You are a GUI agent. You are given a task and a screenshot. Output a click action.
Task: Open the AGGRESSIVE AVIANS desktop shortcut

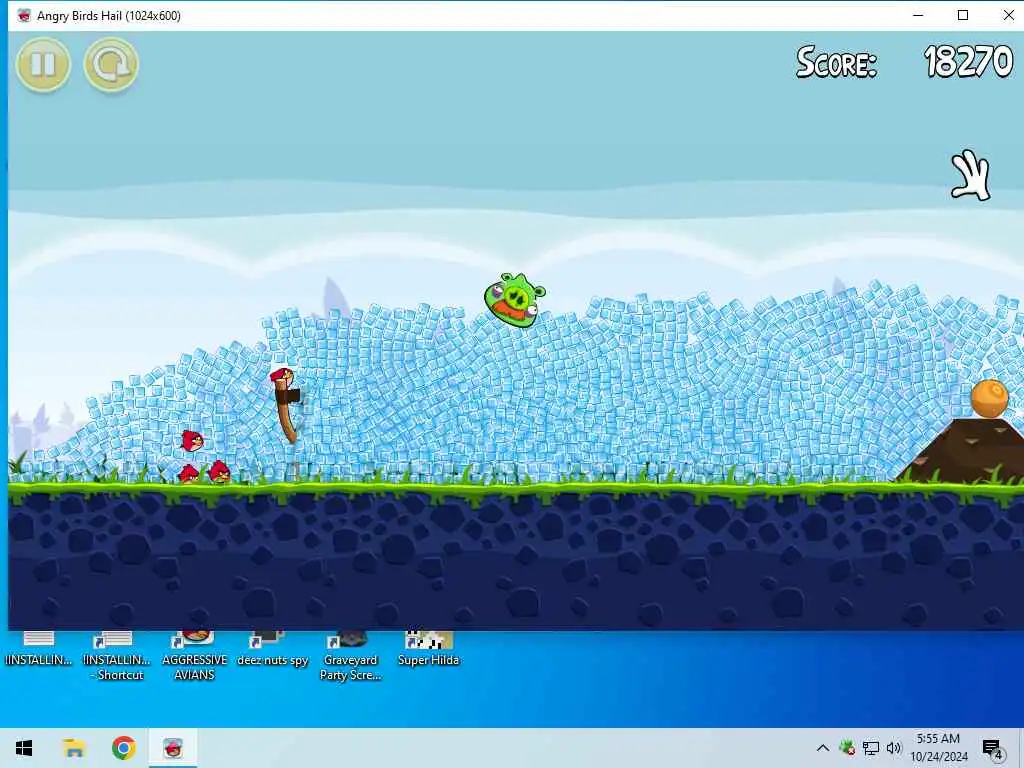tap(195, 655)
